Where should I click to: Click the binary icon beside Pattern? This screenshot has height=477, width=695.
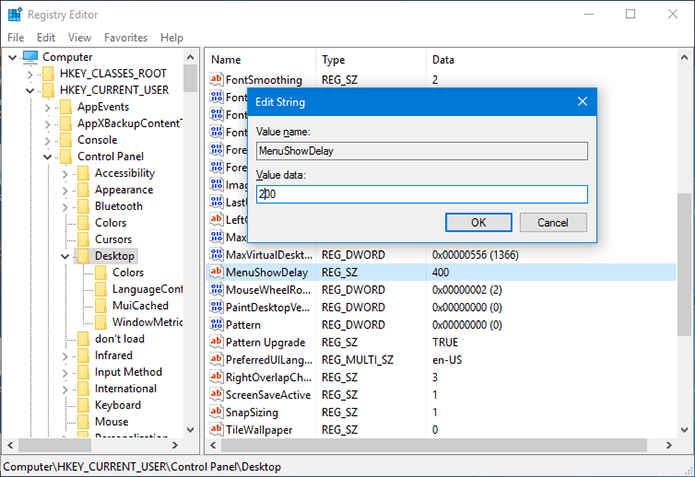tap(216, 325)
